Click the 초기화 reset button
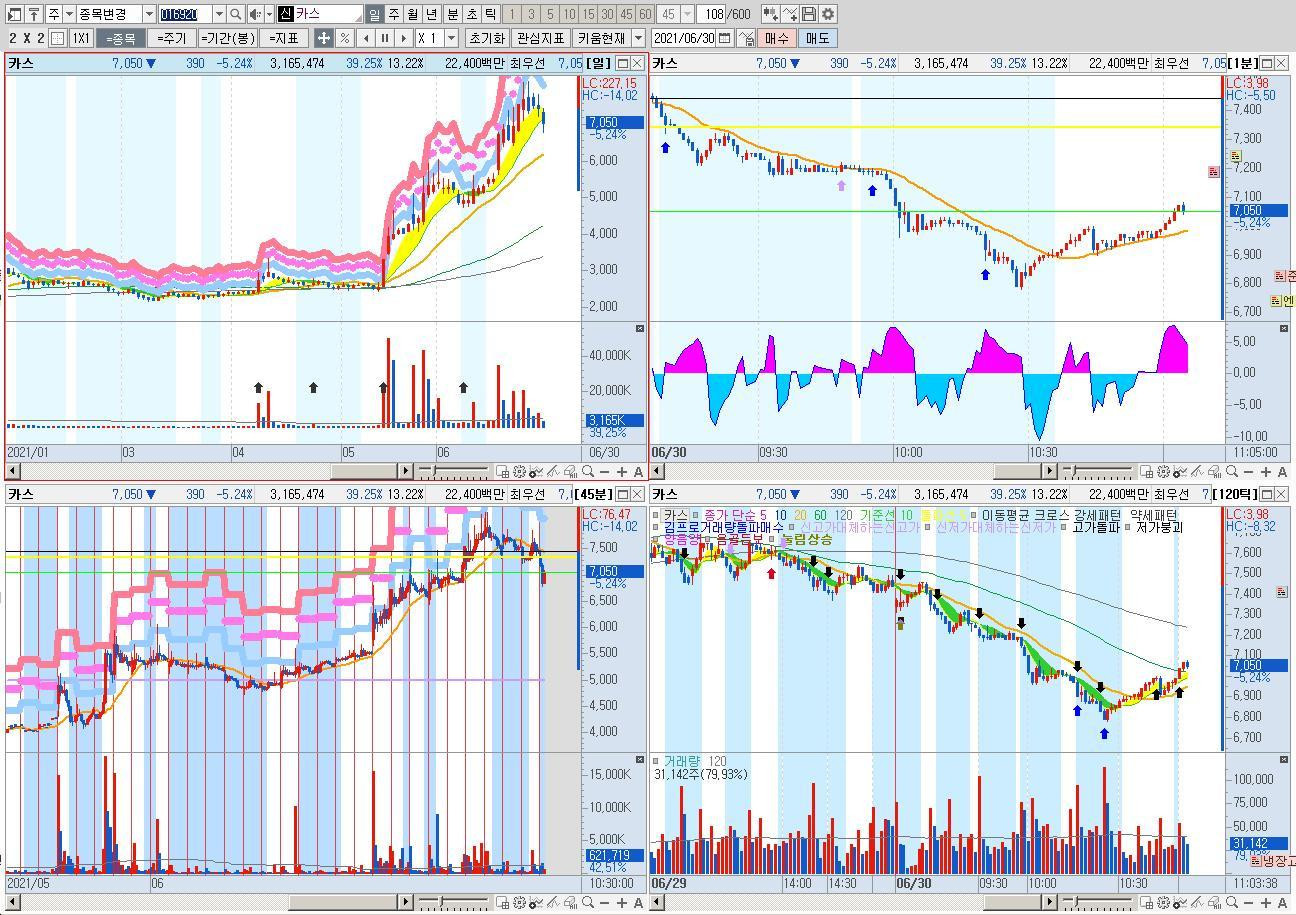Viewport: 1296px width, 915px height. [487, 38]
